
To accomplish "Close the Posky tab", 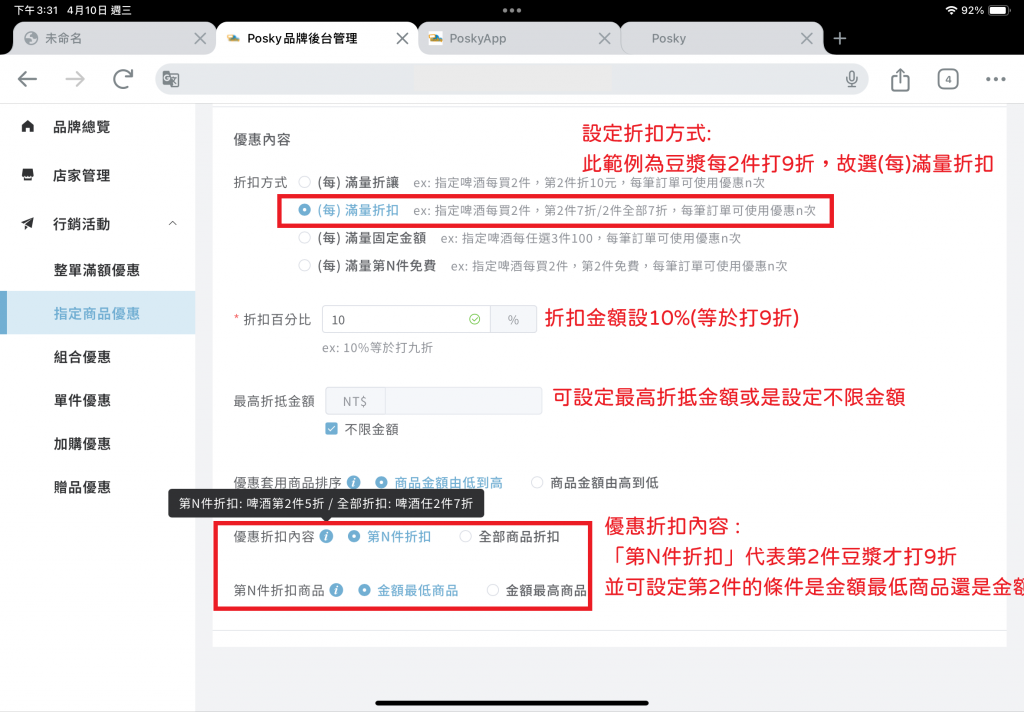I will point(807,39).
